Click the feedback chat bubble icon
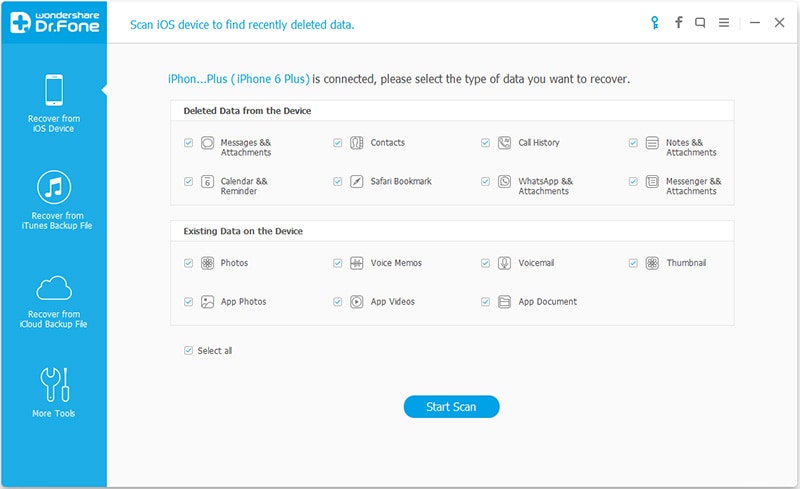The height and width of the screenshot is (489, 800). [702, 22]
